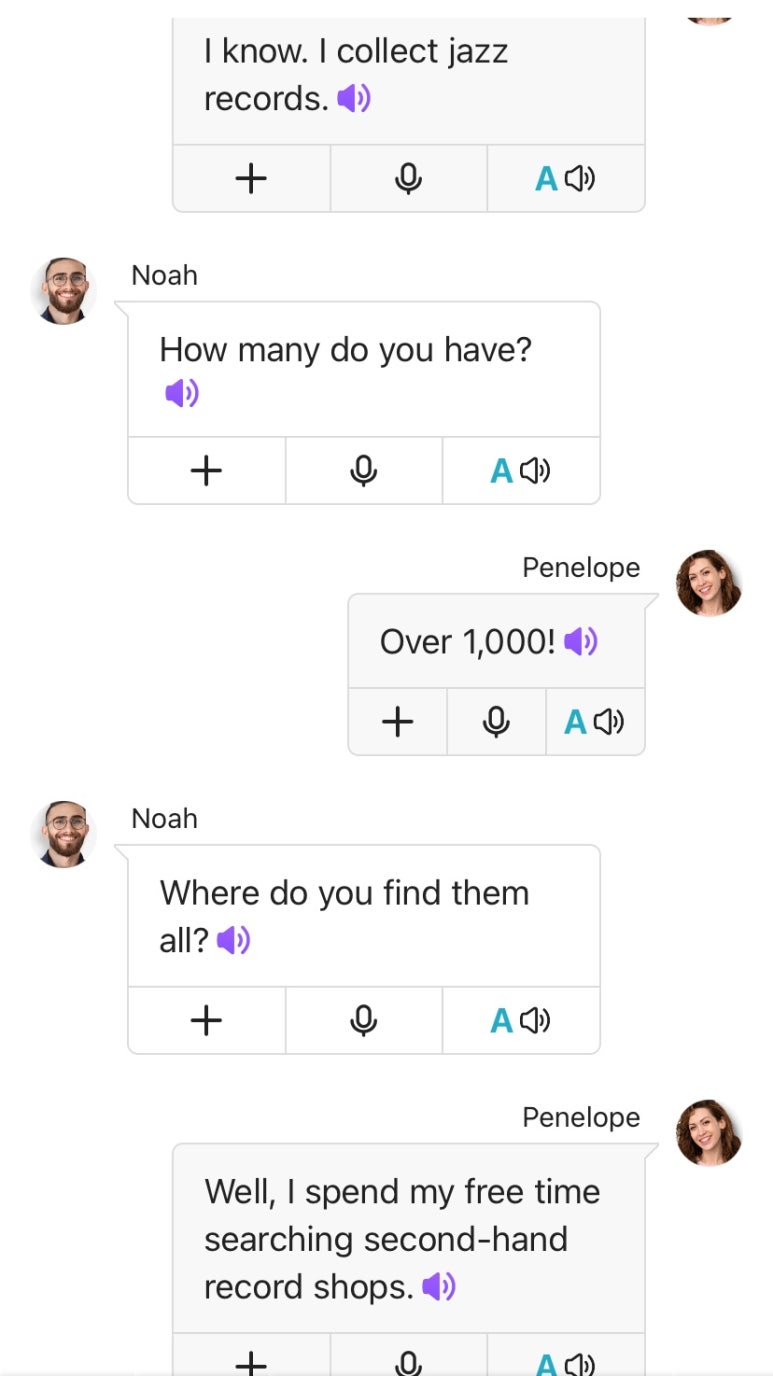
Task: Tap microphone under jazz records message
Action: (408, 179)
